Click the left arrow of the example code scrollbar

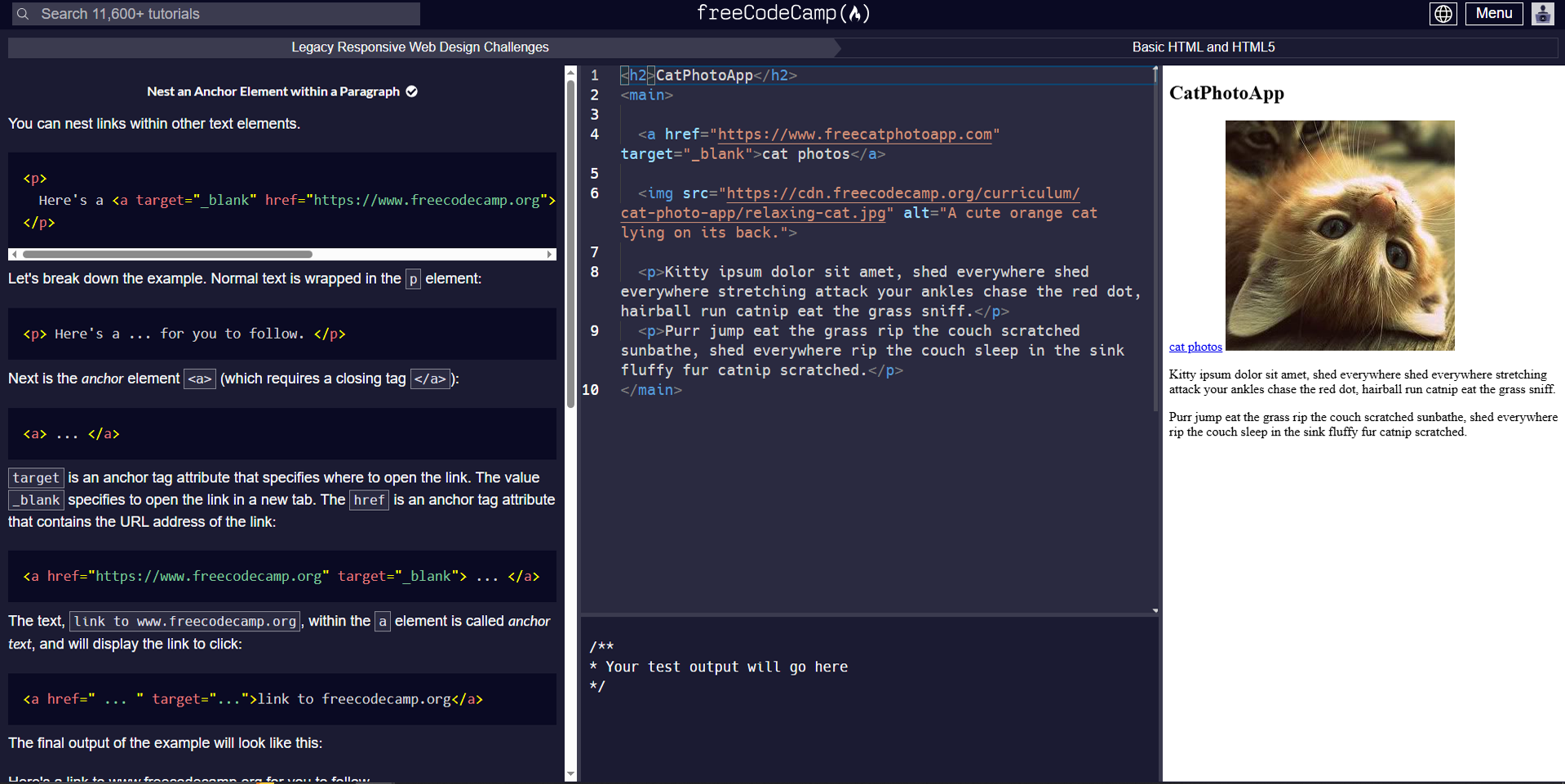click(x=14, y=255)
